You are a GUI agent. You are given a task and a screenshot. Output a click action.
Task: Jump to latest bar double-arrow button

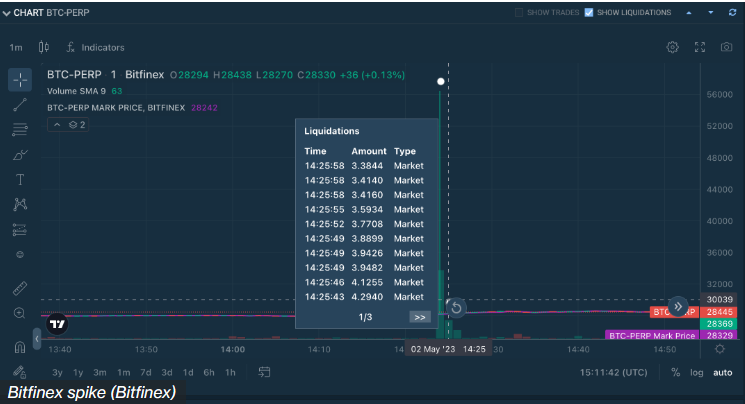(678, 306)
